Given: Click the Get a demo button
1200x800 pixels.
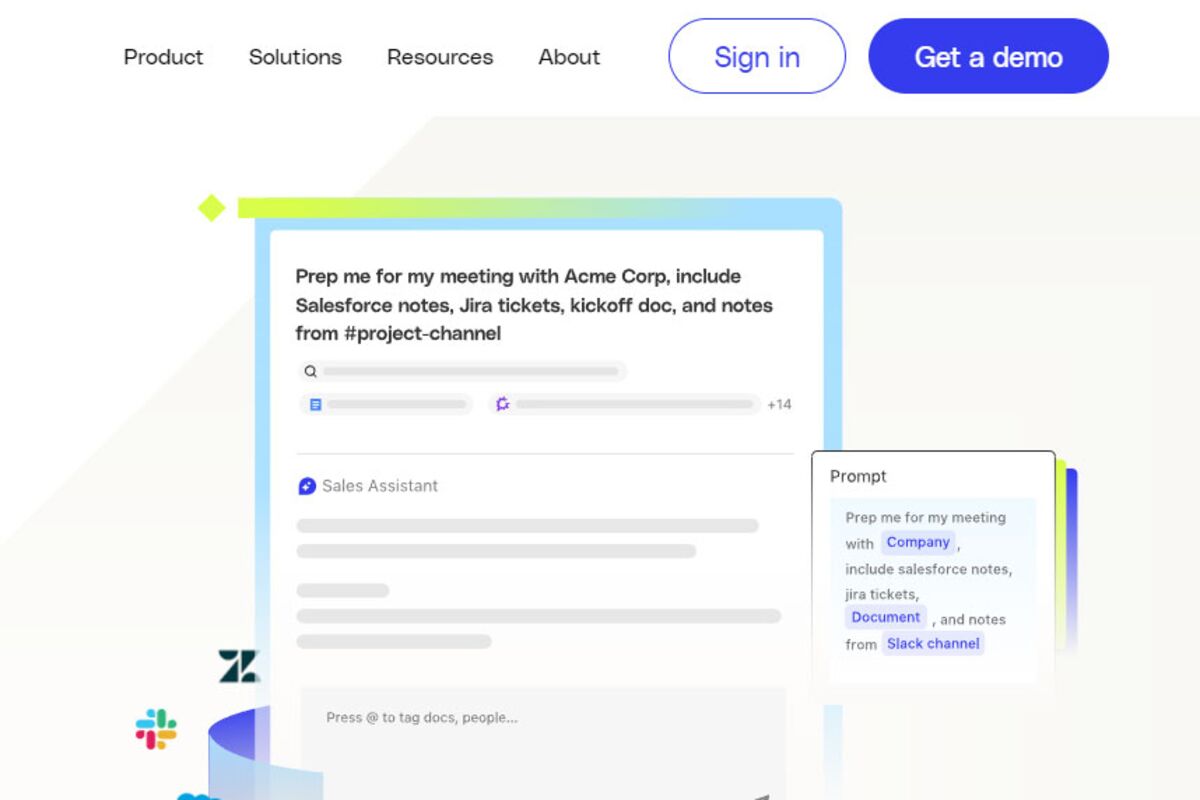Looking at the screenshot, I should click(x=988, y=56).
